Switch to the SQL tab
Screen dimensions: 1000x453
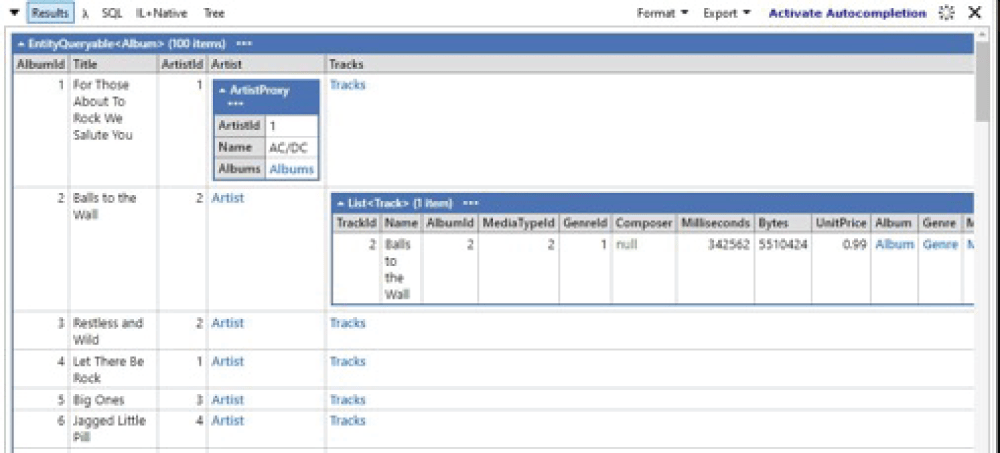tap(112, 13)
